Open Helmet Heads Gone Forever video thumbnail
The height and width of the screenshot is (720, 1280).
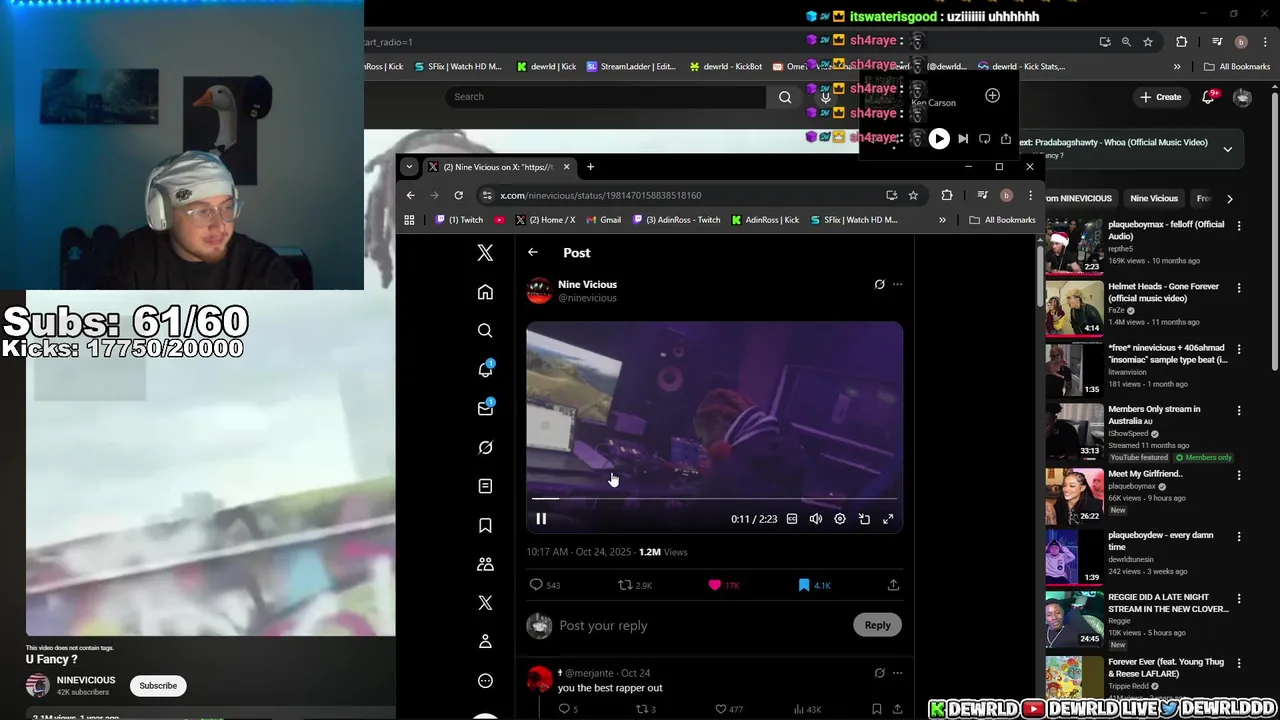[1073, 307]
